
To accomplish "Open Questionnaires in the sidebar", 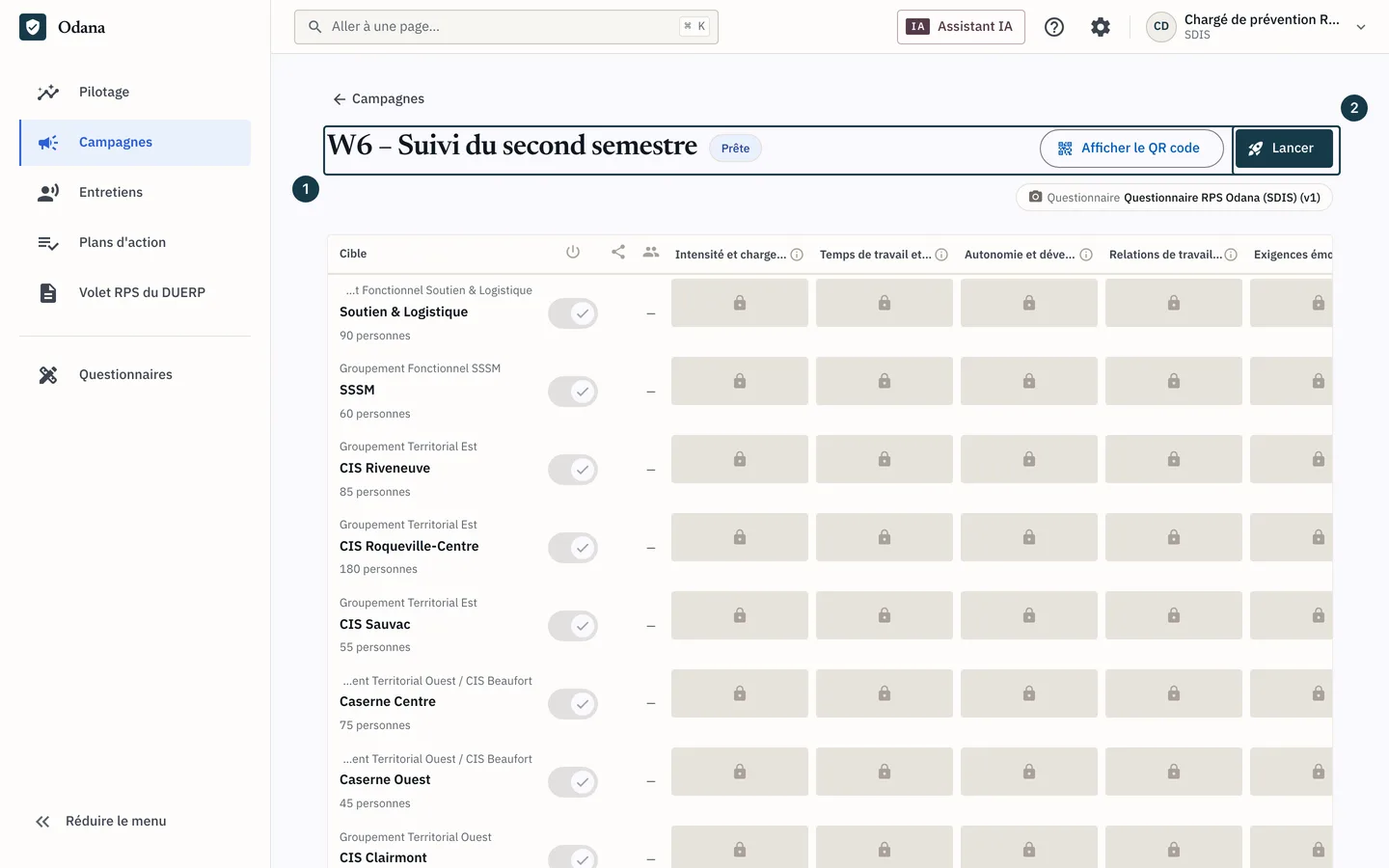I will 135,375.
